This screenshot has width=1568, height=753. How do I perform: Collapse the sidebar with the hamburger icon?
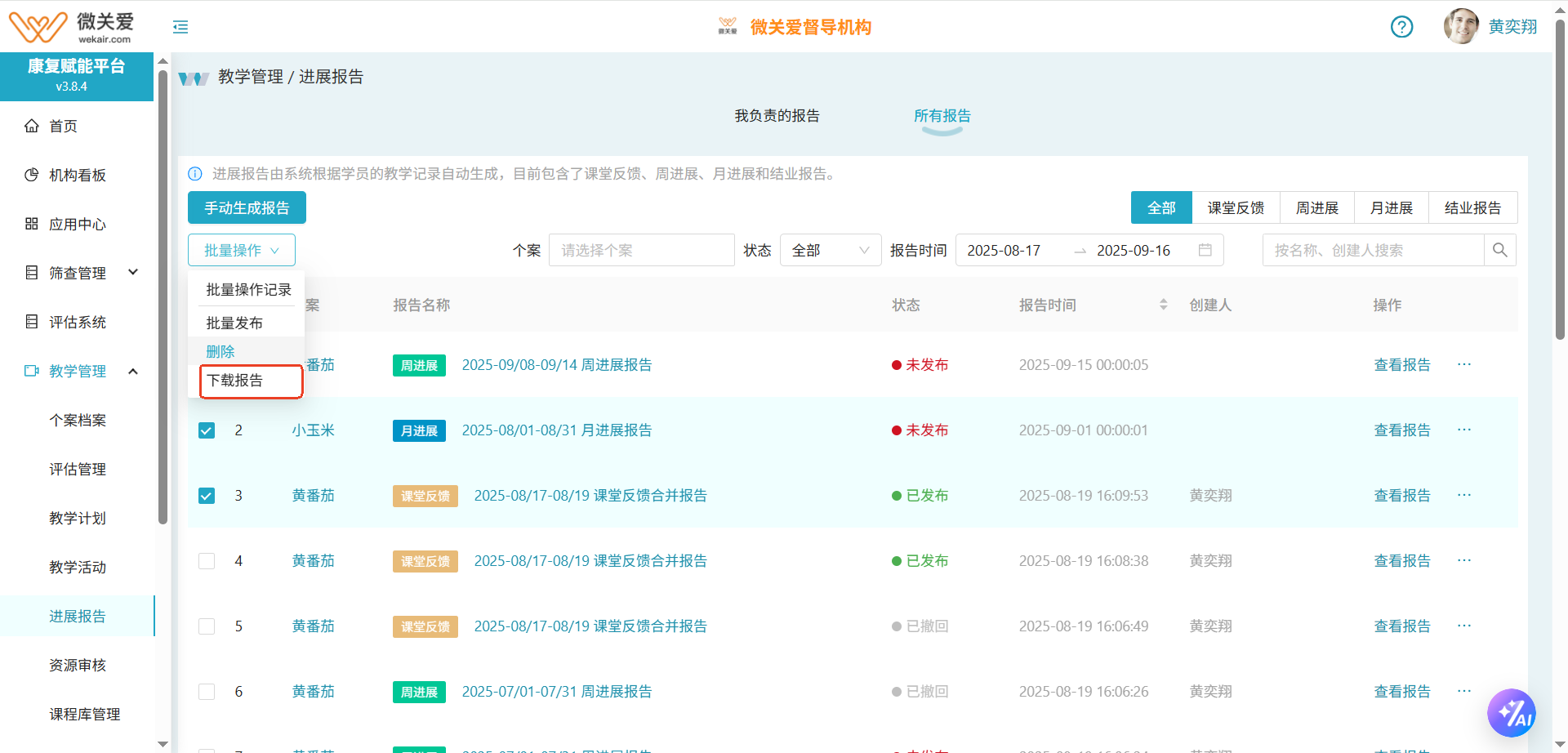[x=180, y=27]
